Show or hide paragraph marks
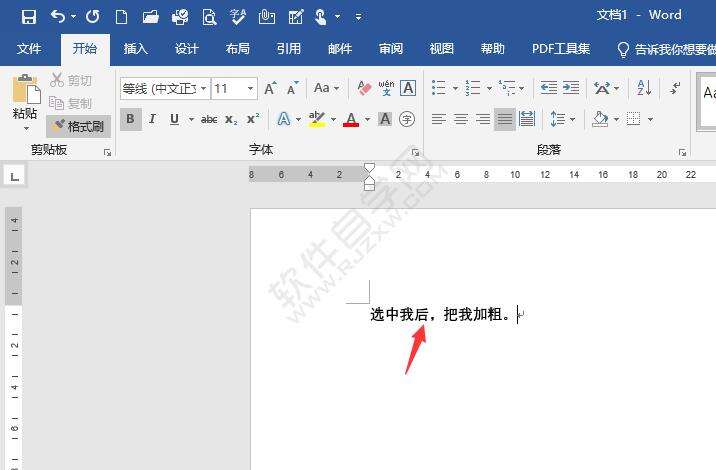 (675, 87)
